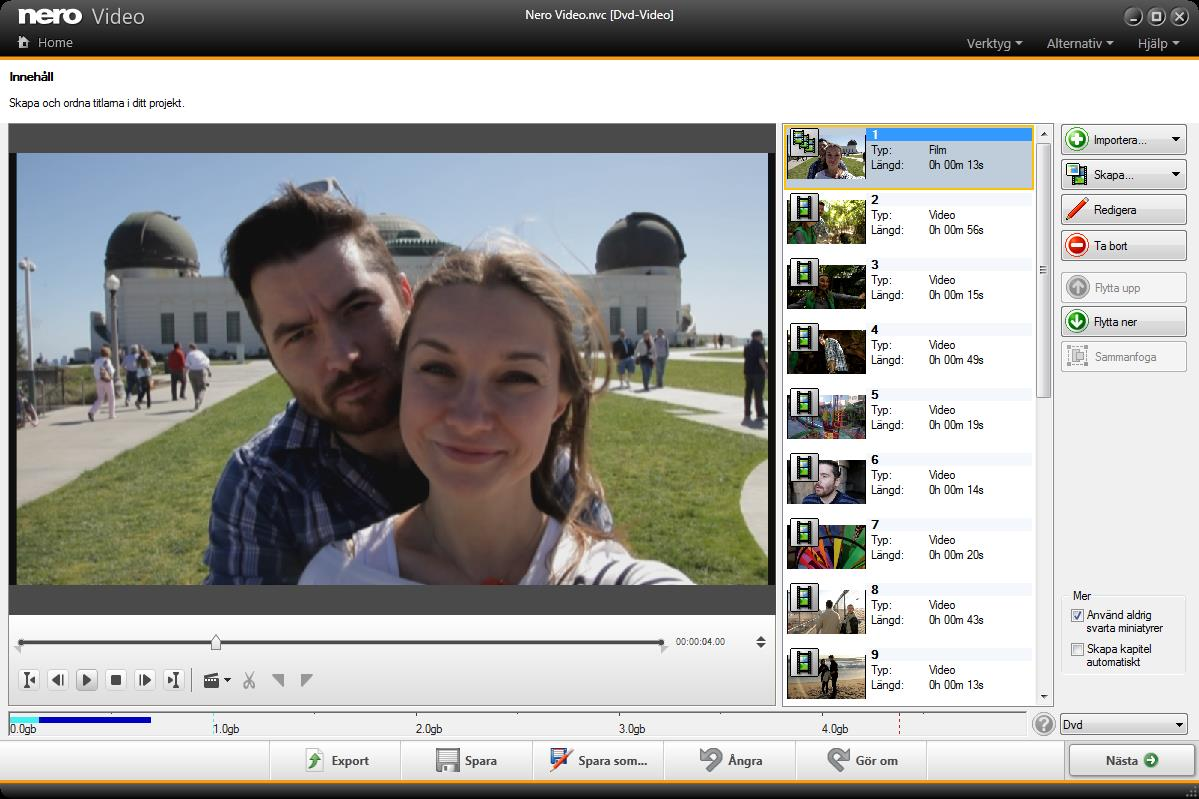Jump to end of clip button
The height and width of the screenshot is (799, 1199).
pos(174,680)
